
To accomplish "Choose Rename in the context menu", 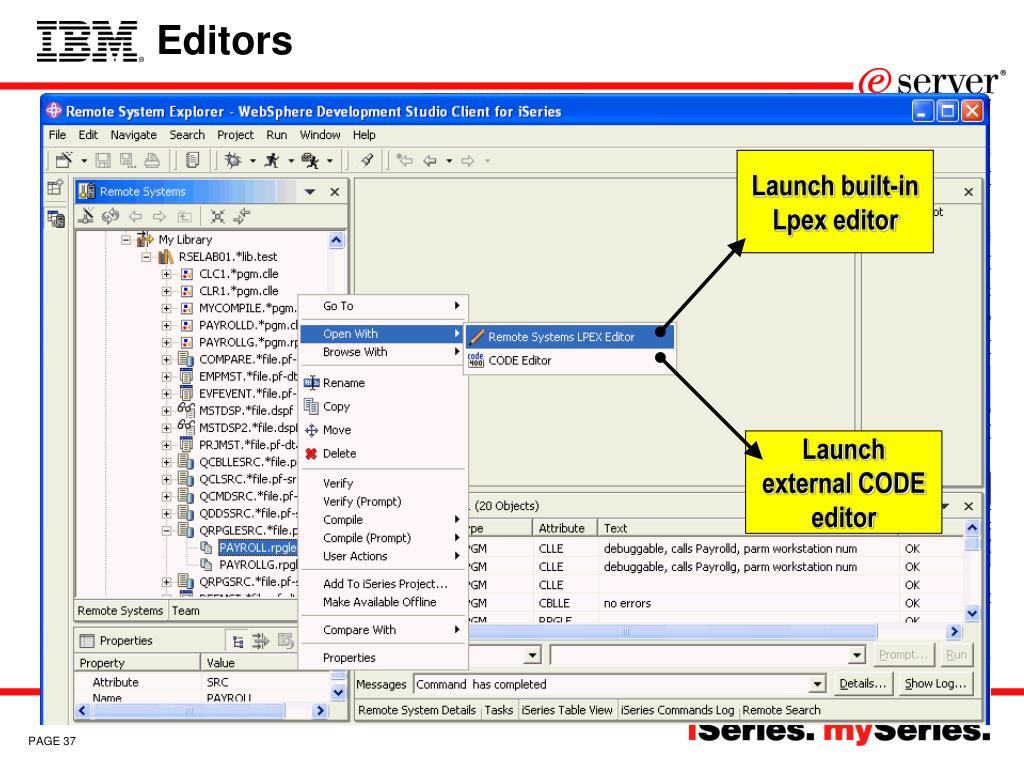I will pos(383,383).
